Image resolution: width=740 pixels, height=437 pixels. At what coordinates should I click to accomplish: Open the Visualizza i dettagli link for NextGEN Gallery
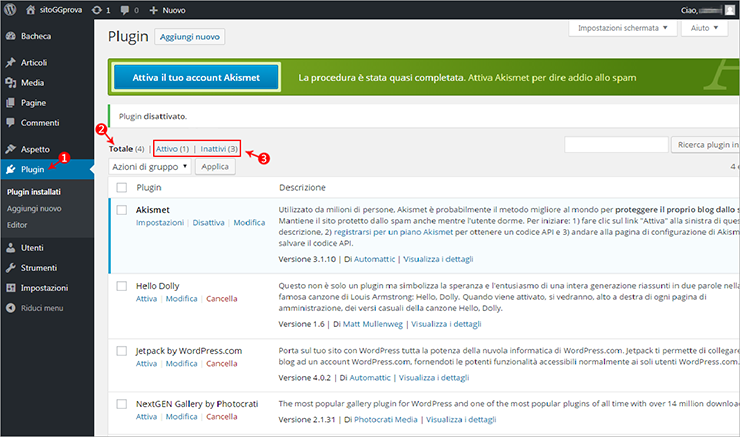pyautogui.click(x=461, y=420)
